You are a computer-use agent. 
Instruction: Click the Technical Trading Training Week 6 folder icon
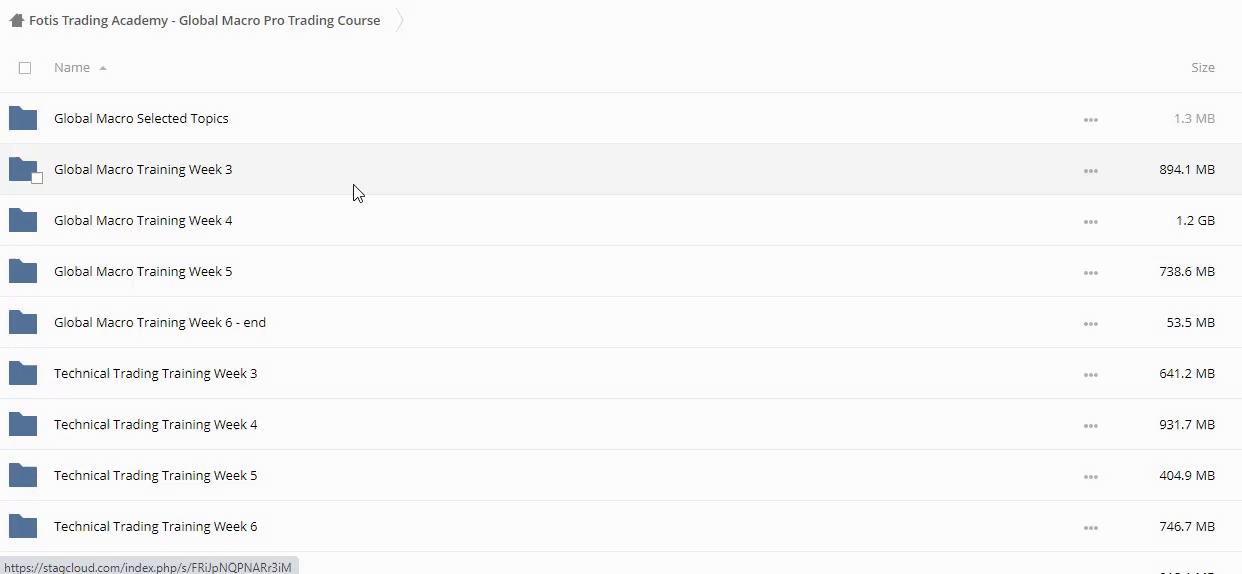(x=23, y=527)
